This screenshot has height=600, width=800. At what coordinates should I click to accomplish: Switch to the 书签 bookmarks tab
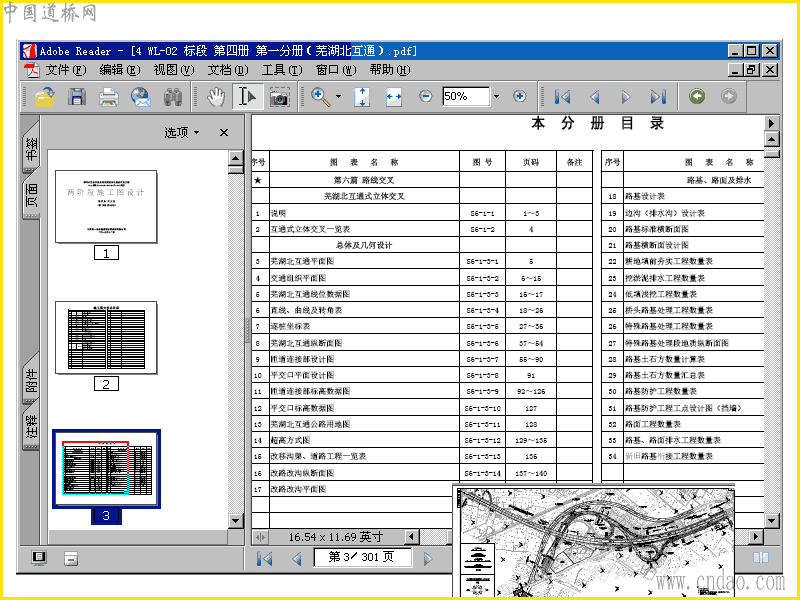point(31,148)
